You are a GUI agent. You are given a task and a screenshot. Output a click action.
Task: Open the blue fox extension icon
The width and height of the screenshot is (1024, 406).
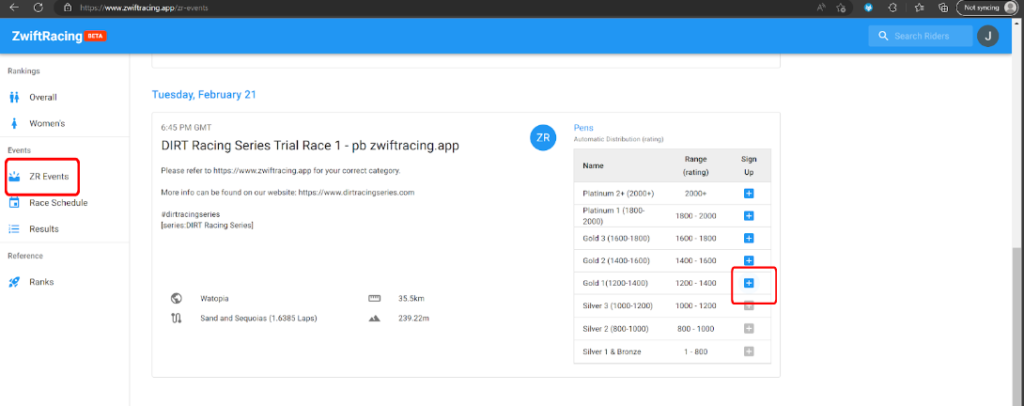point(868,8)
